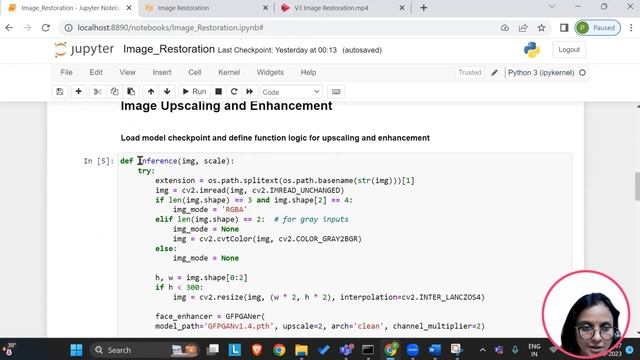Log out with the Logout button
Screen dimensions: 640x360
point(569,50)
